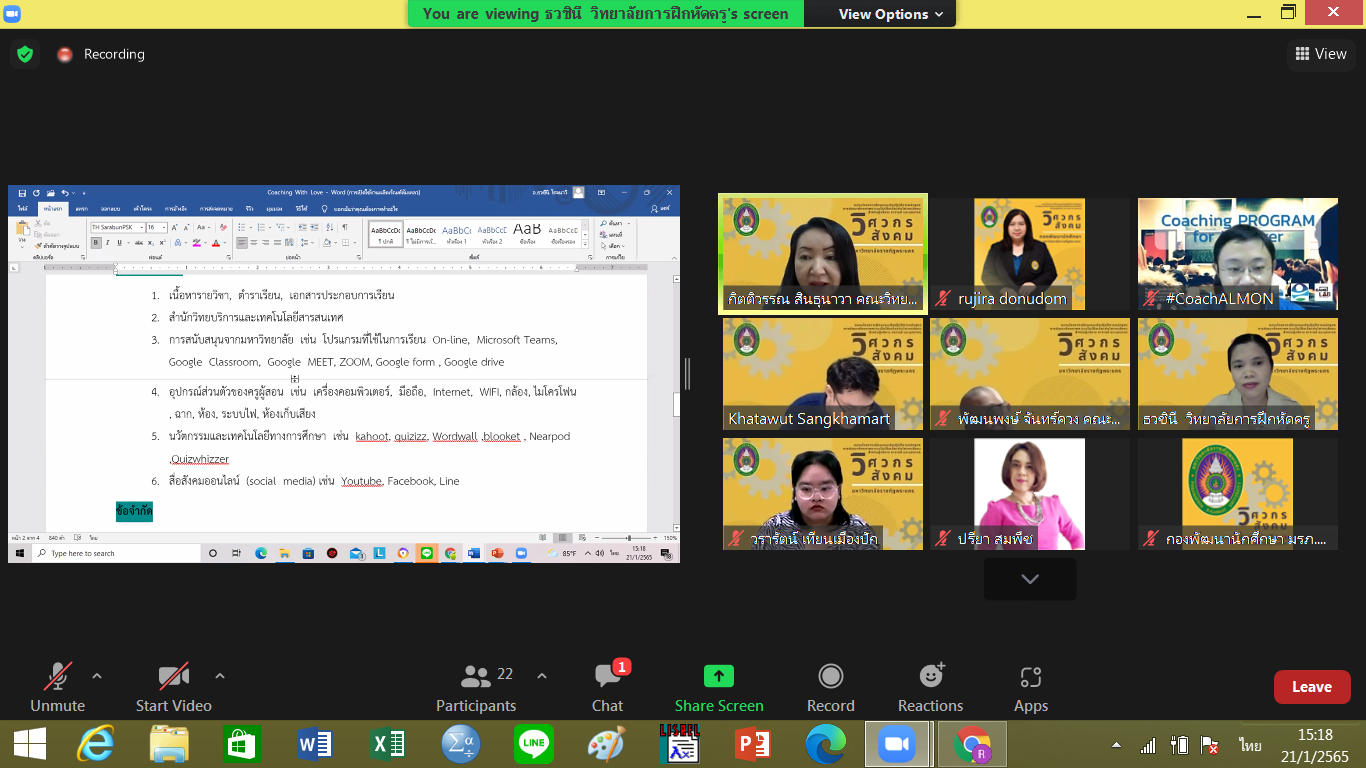Toggle the Record button
Image resolution: width=1366 pixels, height=768 pixels.
tap(831, 688)
